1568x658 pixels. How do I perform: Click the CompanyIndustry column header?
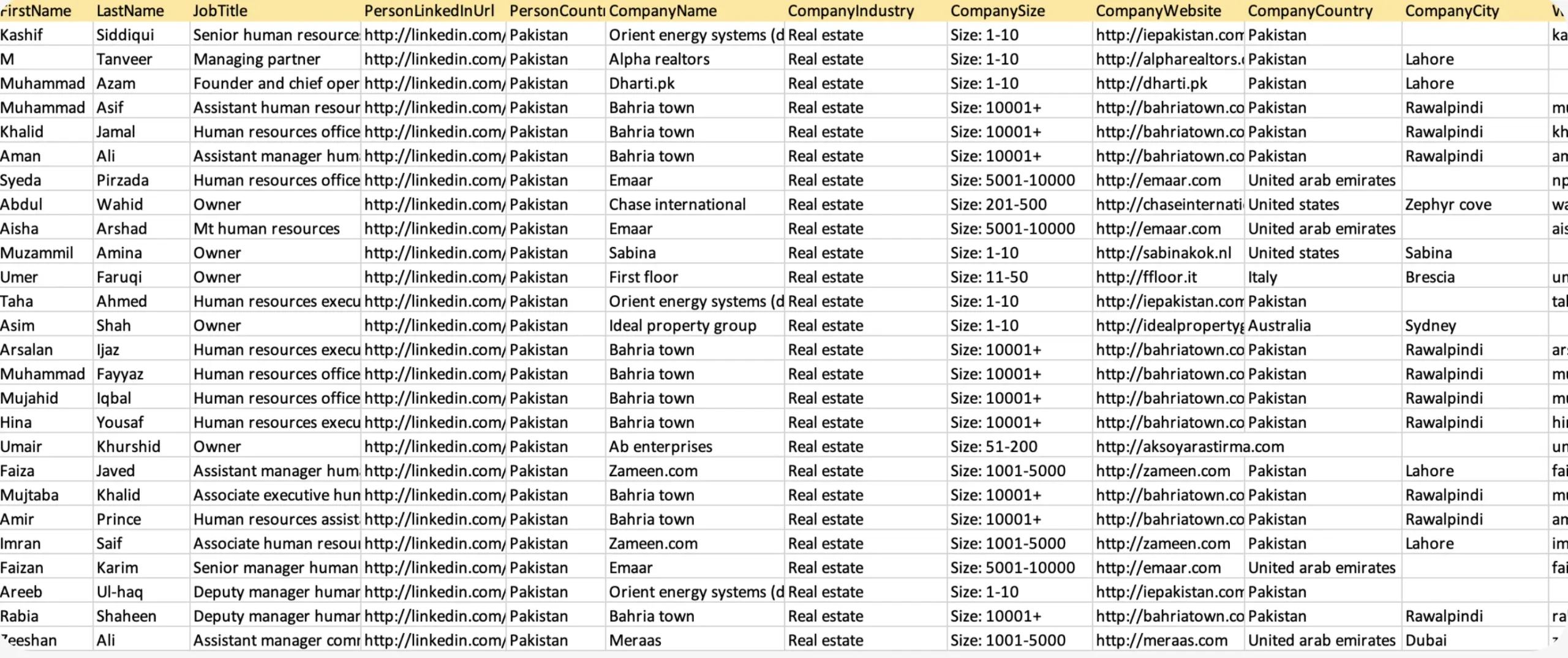coord(865,10)
